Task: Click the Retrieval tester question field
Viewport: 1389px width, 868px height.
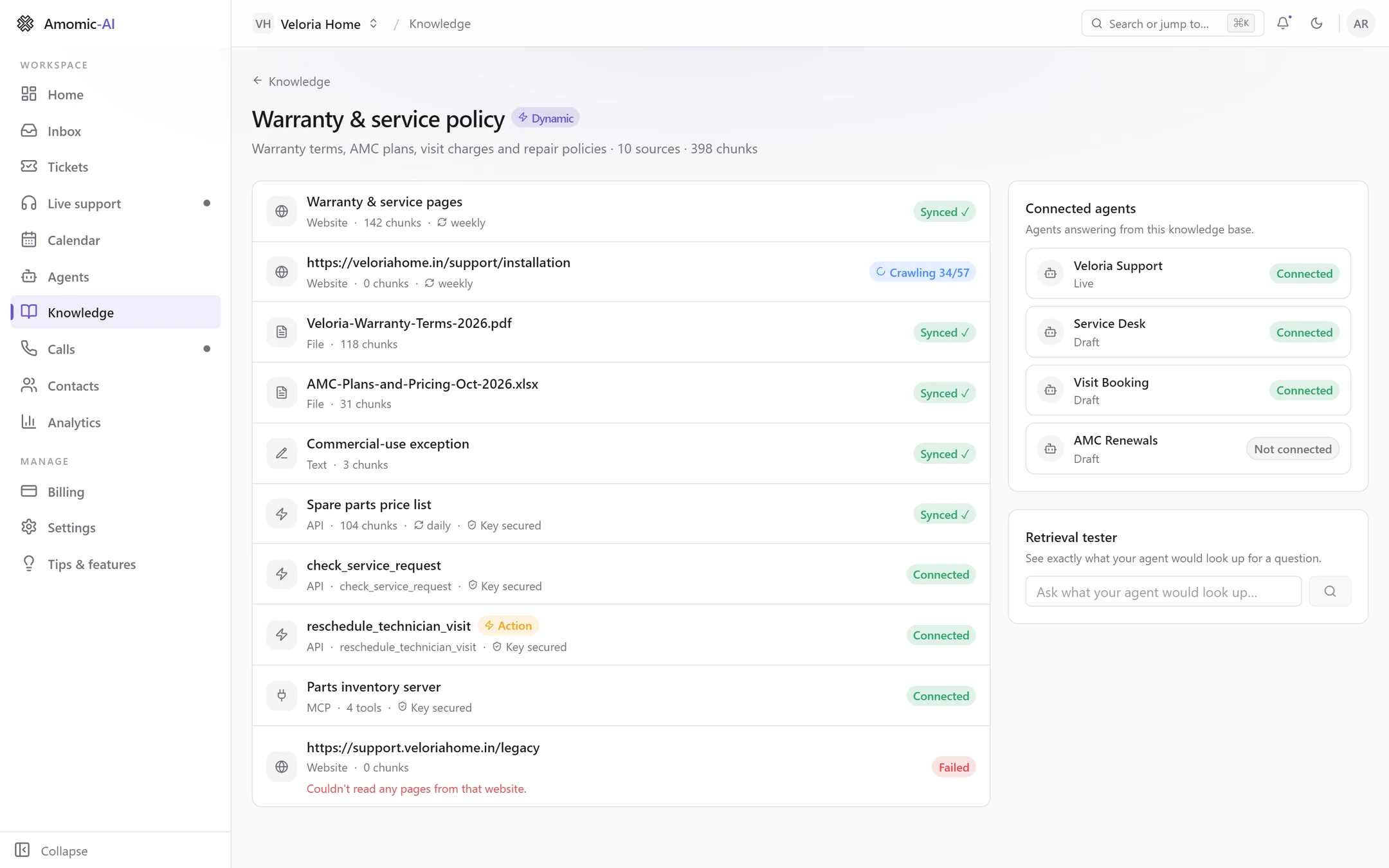Action: [x=1163, y=592]
